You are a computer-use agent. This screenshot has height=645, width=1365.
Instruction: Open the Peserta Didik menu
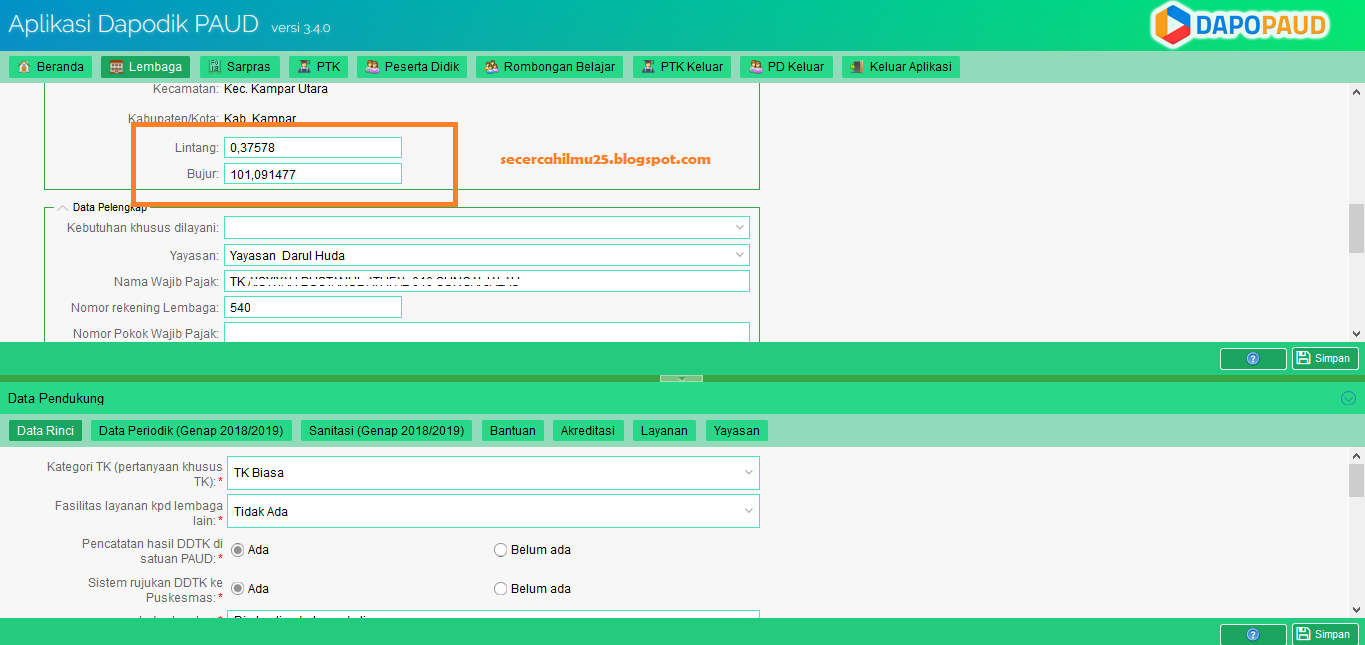[412, 67]
